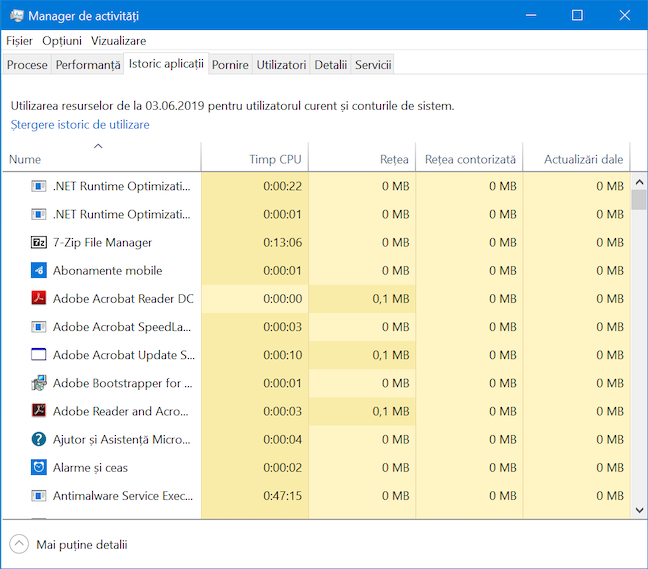Select the 7-Zip File Manager row name
Screen dimensions: 648x569
pos(102,243)
